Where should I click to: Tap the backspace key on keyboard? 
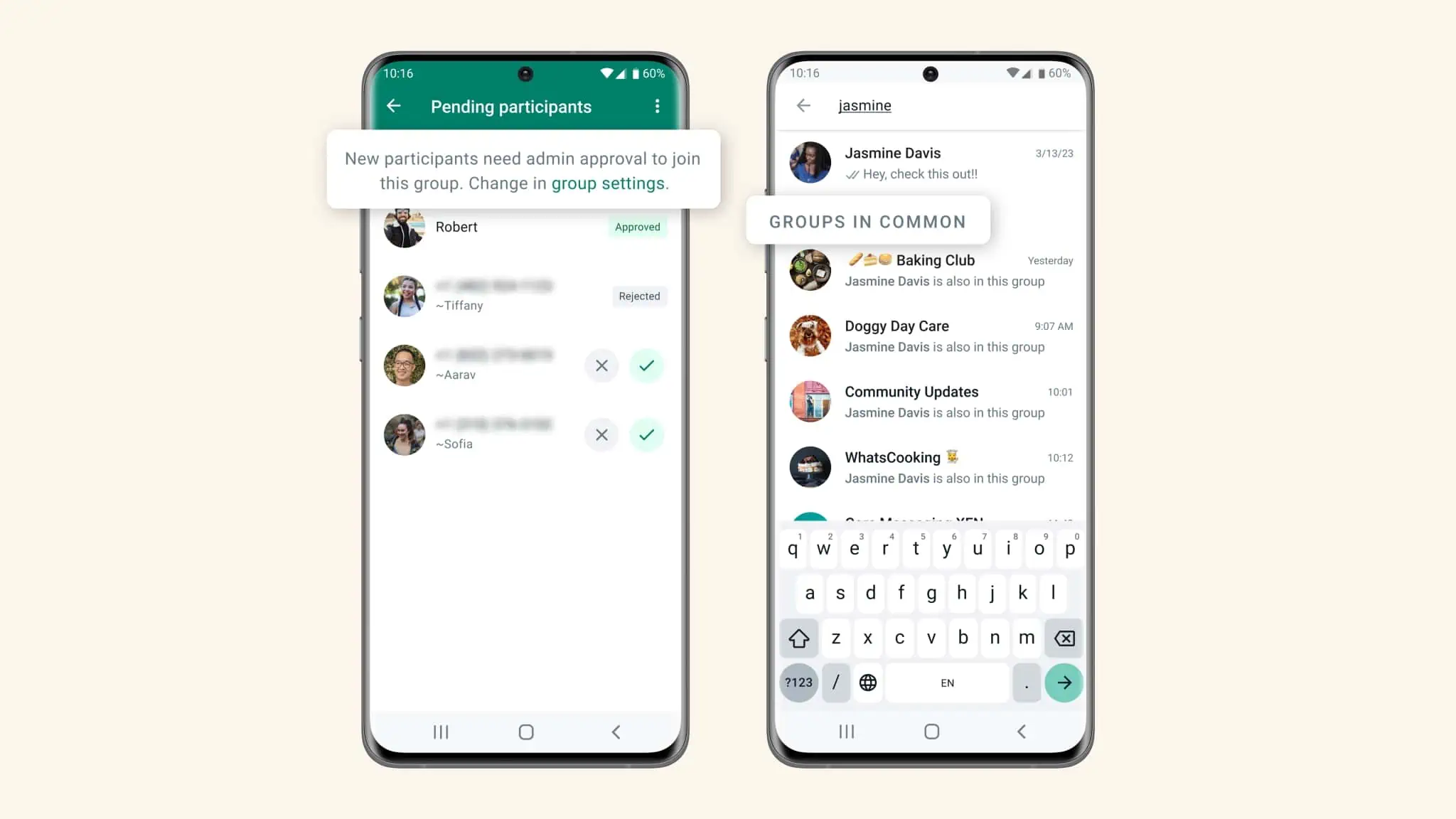coord(1063,638)
